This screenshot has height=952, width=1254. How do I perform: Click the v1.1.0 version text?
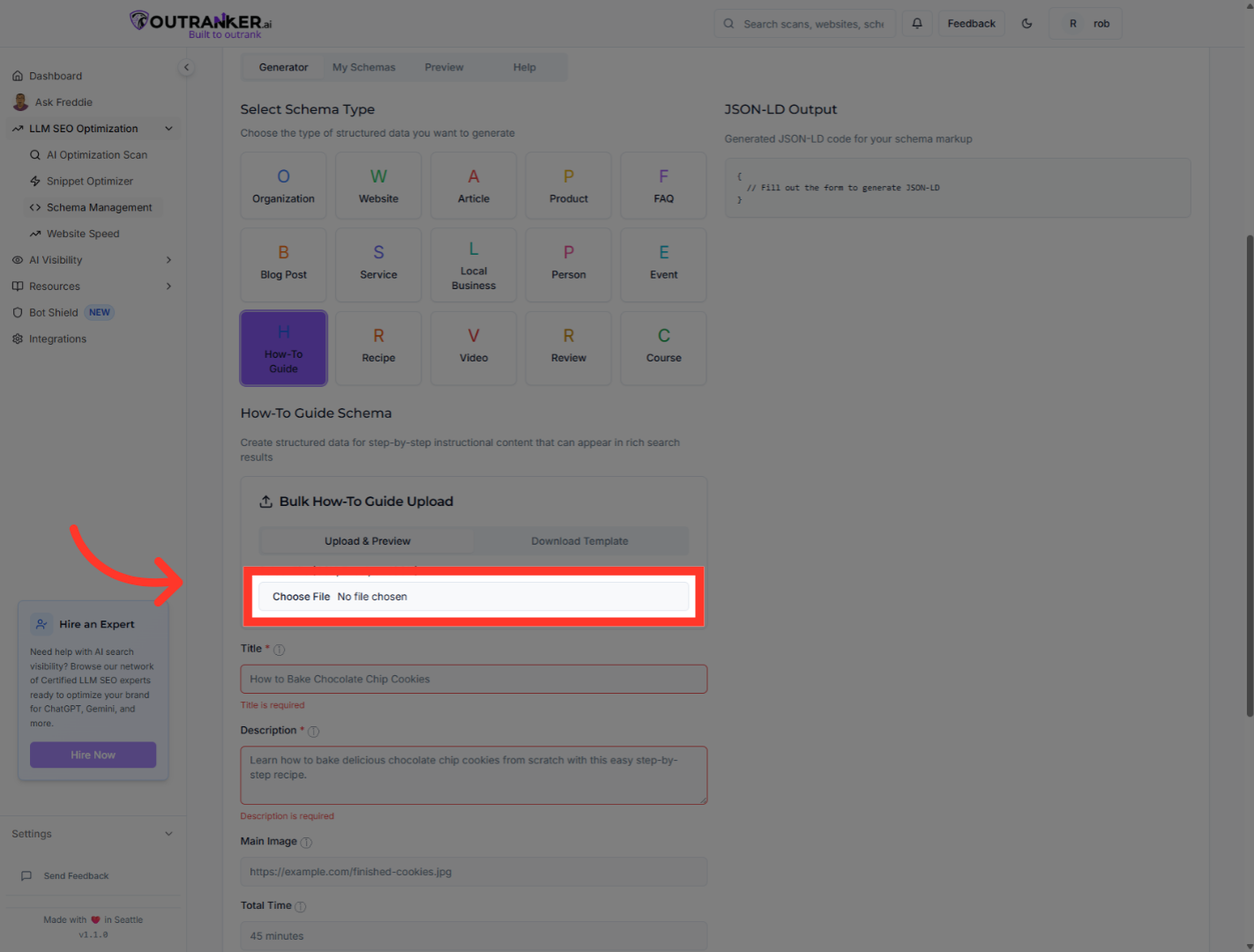[93, 935]
